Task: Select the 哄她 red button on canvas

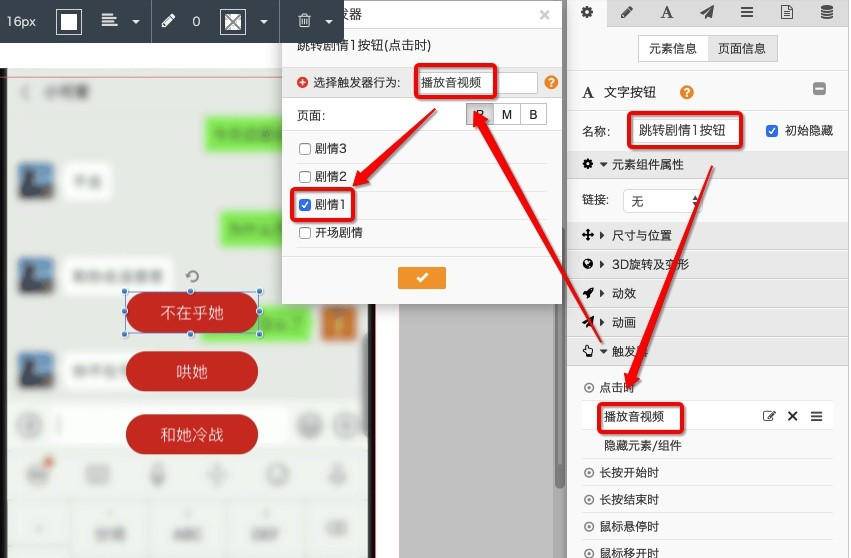Action: tap(192, 372)
